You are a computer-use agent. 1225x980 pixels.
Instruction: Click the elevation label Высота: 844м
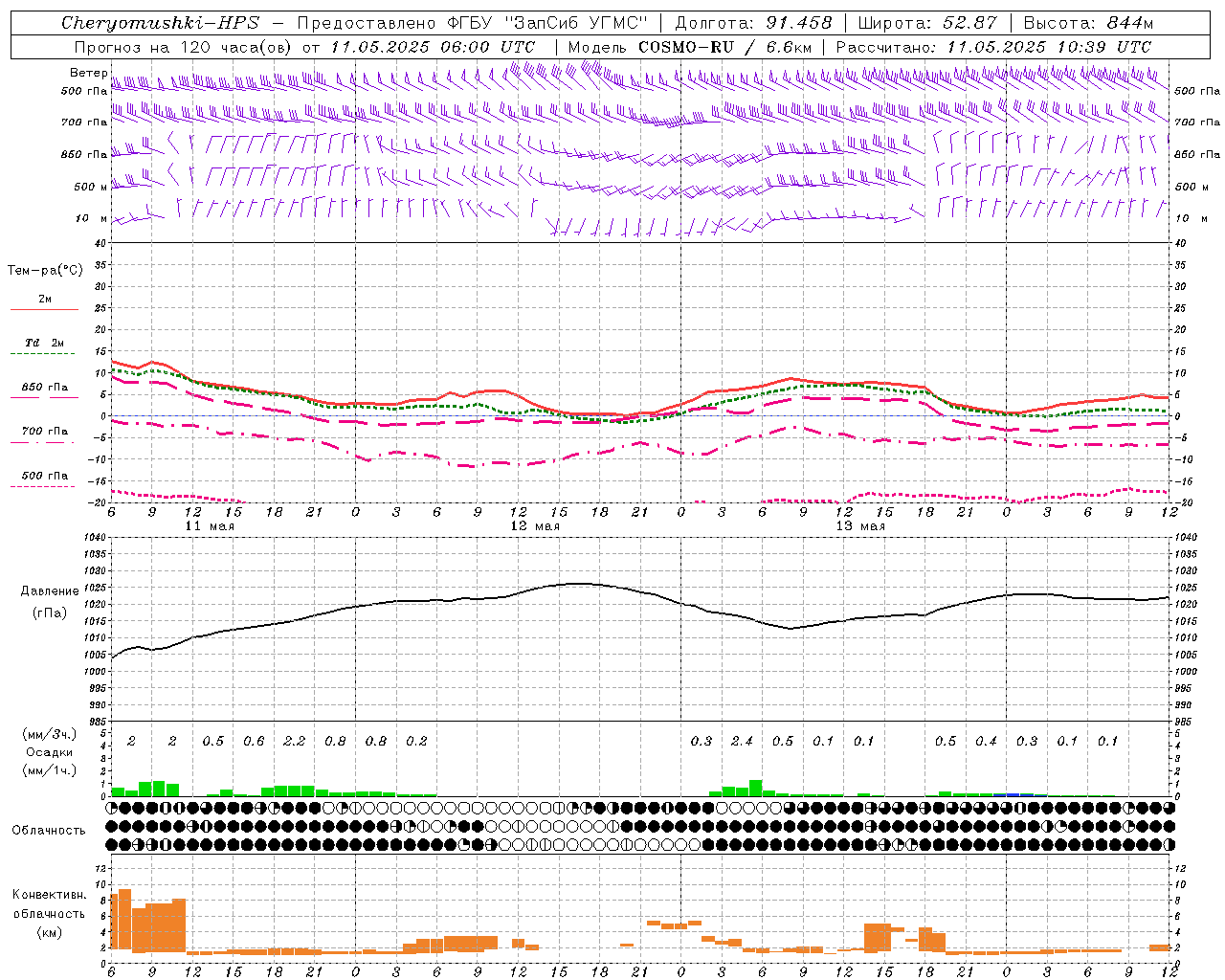[x=1088, y=23]
